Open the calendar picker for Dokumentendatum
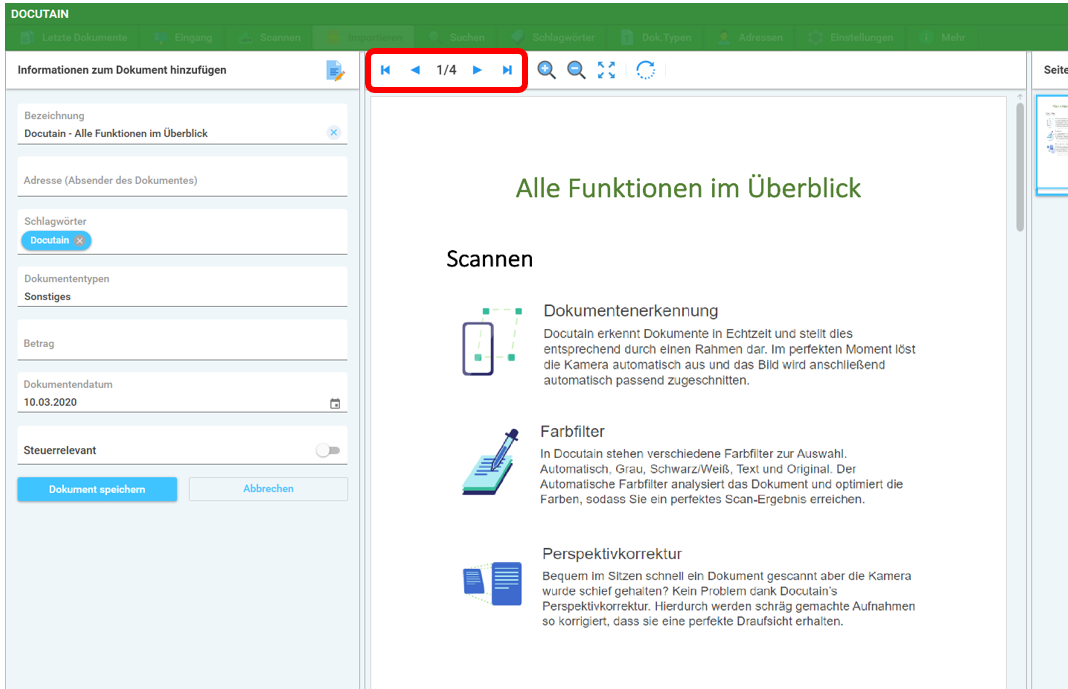 (335, 404)
